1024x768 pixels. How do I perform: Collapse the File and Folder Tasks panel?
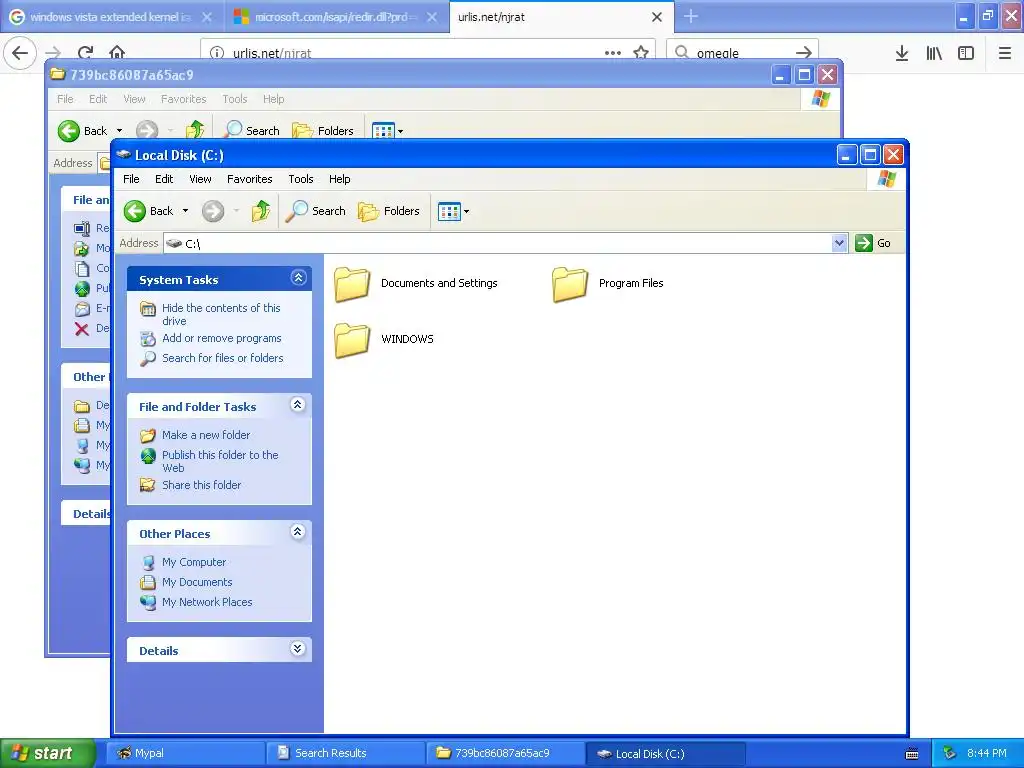click(x=298, y=405)
